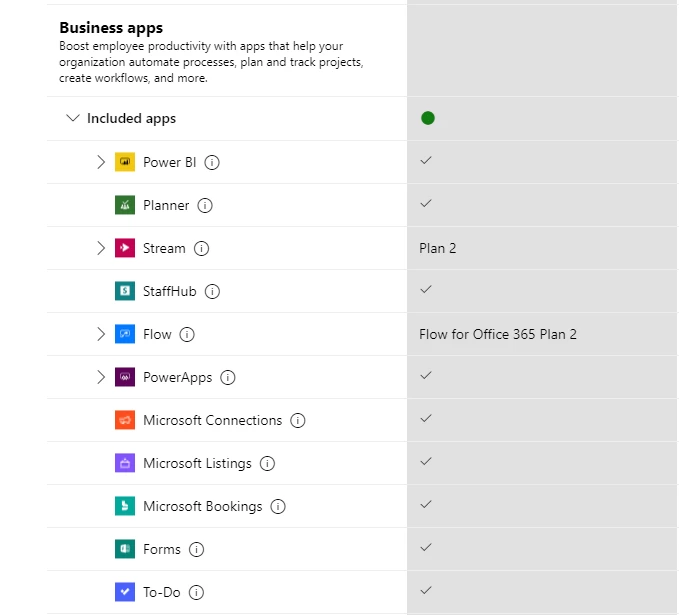Open the info icon beside Forms
The width and height of the screenshot is (679, 615).
click(196, 550)
